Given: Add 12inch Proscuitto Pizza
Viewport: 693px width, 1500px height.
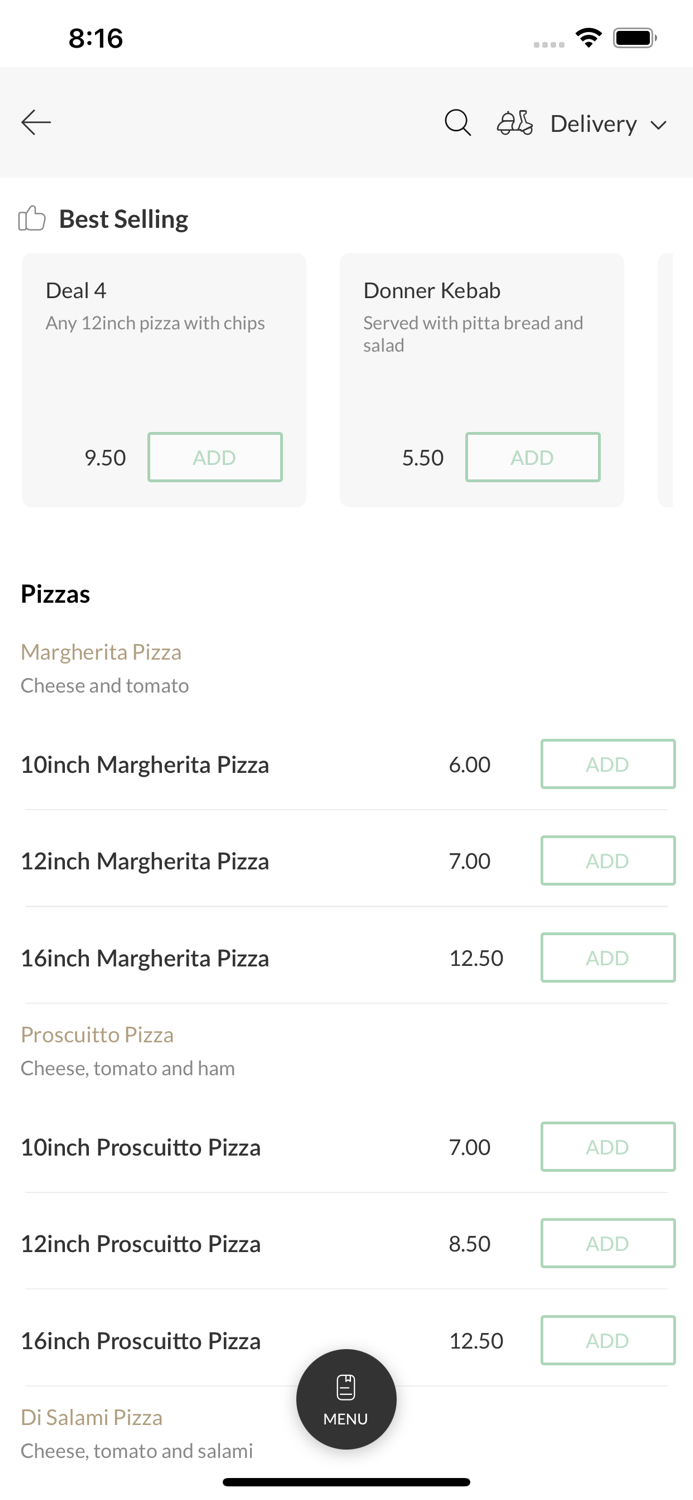Looking at the screenshot, I should click(x=608, y=1243).
